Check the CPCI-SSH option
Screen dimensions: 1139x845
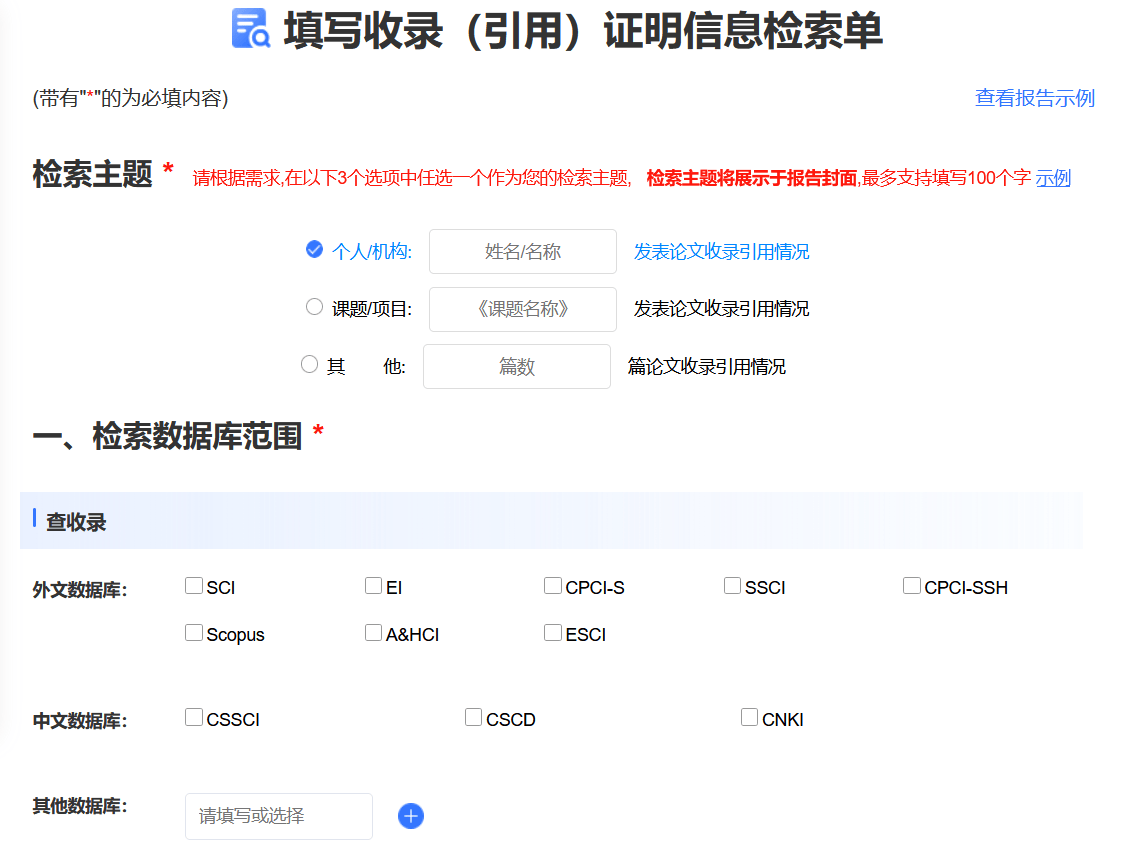[910, 584]
